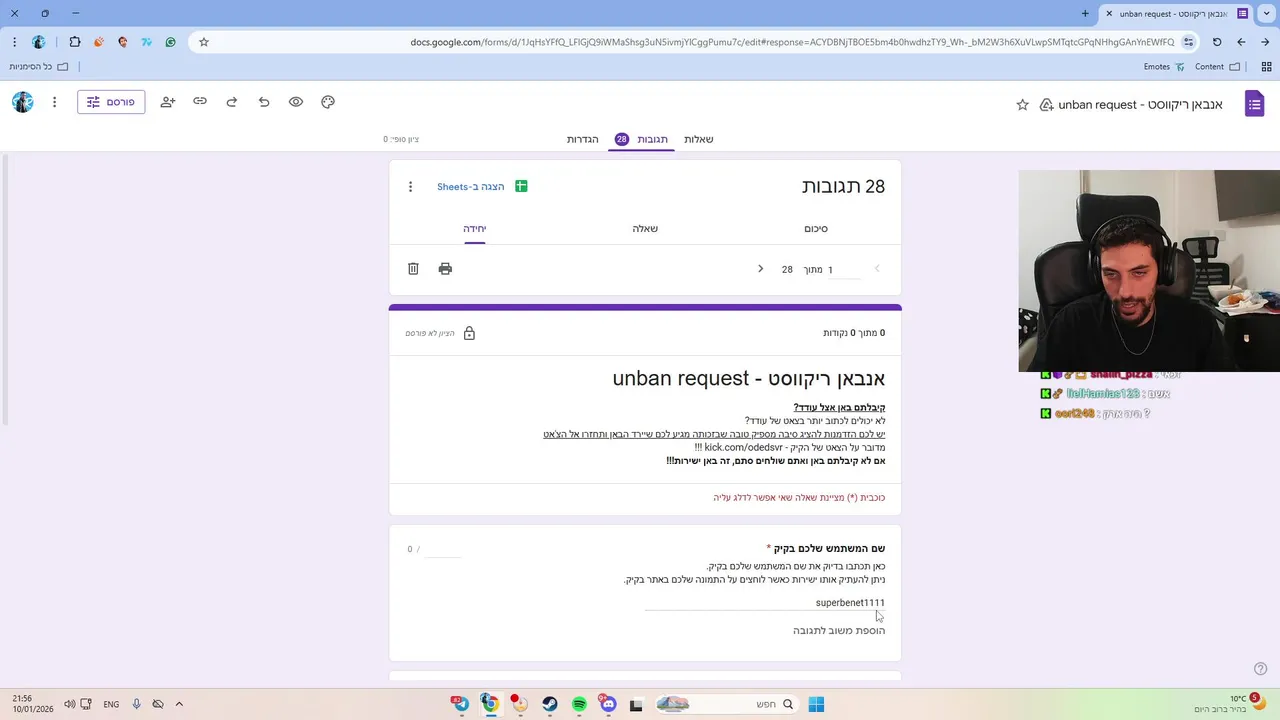This screenshot has height=720, width=1280.
Task: Select the answer text superbenet1111
Action: (850, 603)
